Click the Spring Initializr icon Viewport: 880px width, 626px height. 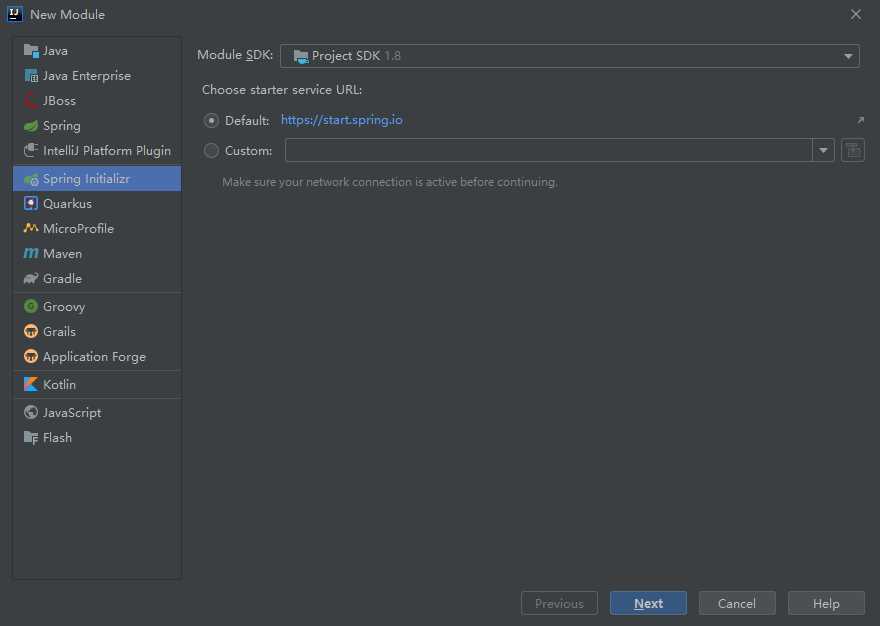(x=31, y=179)
